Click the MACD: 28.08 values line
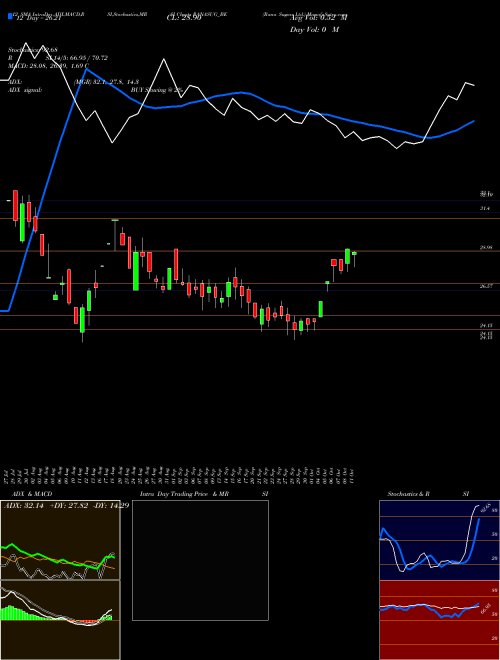Image resolution: width=500 pixels, height=660 pixels. tap(48, 66)
